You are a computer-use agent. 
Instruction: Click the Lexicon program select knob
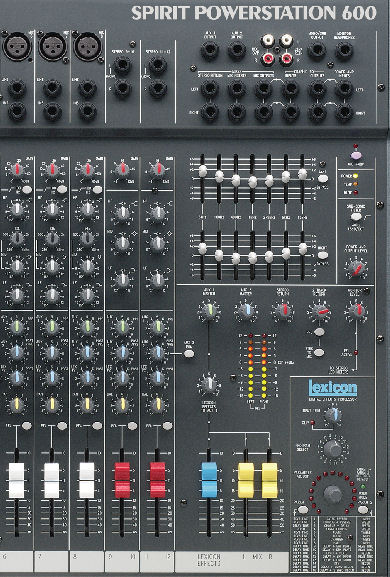pos(333,449)
